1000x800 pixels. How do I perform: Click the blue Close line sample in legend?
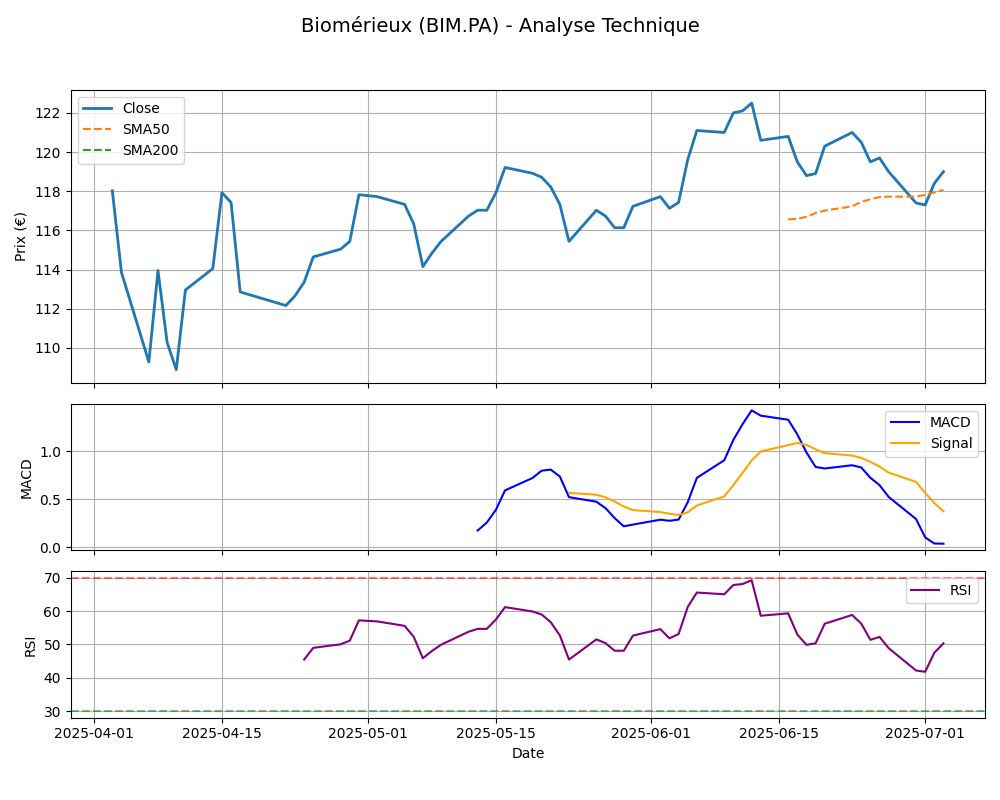(x=98, y=108)
